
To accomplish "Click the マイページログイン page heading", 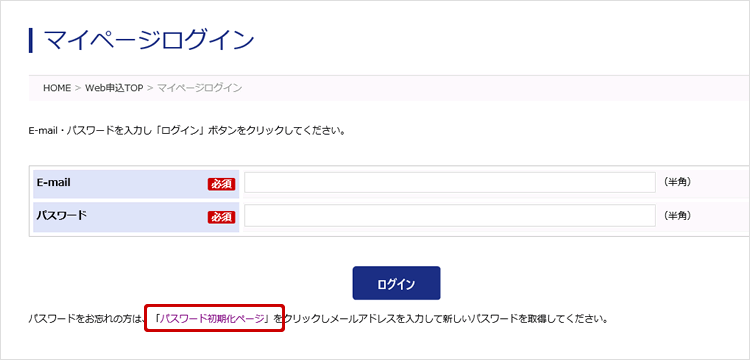I will click(x=148, y=40).
